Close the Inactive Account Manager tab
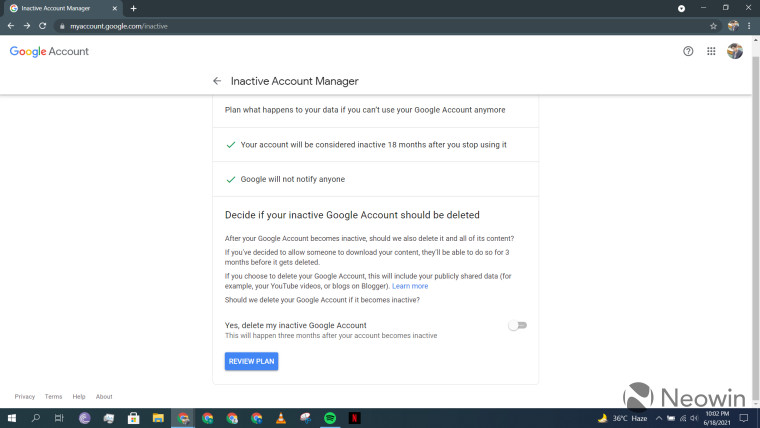 click(115, 8)
